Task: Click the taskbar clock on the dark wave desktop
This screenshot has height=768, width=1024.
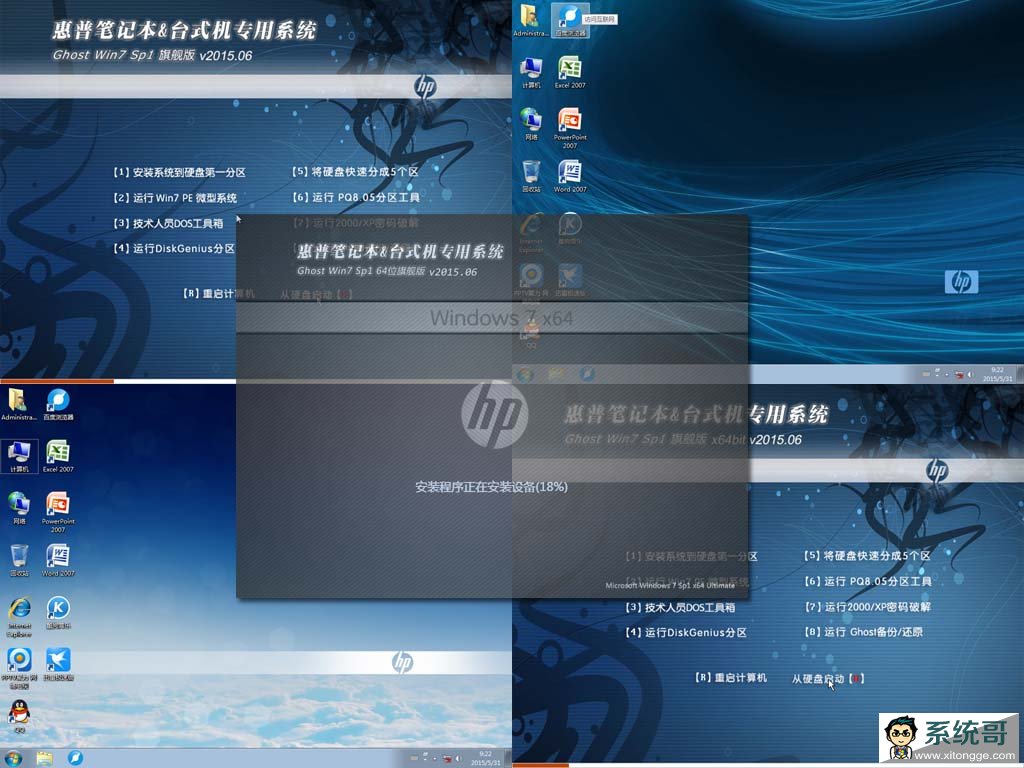Action: [x=997, y=374]
